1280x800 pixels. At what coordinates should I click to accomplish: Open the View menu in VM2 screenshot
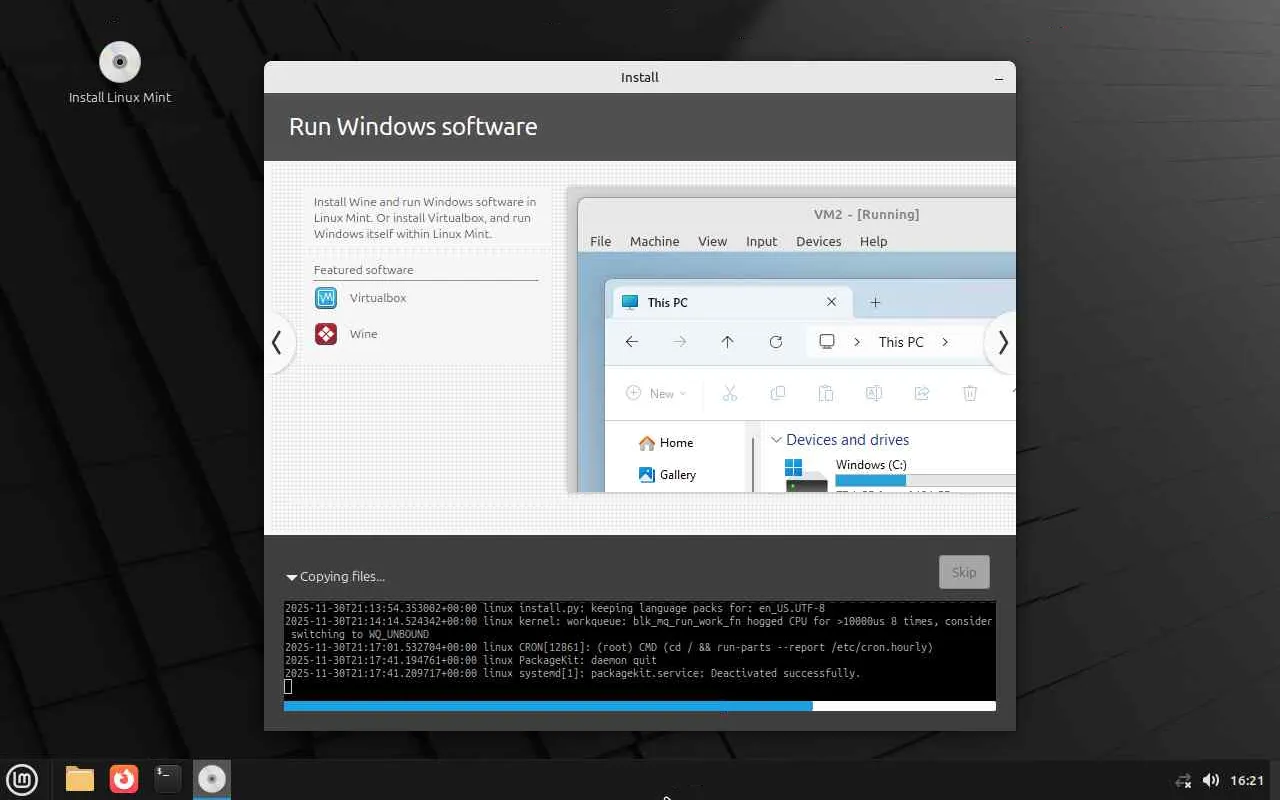pyautogui.click(x=713, y=241)
